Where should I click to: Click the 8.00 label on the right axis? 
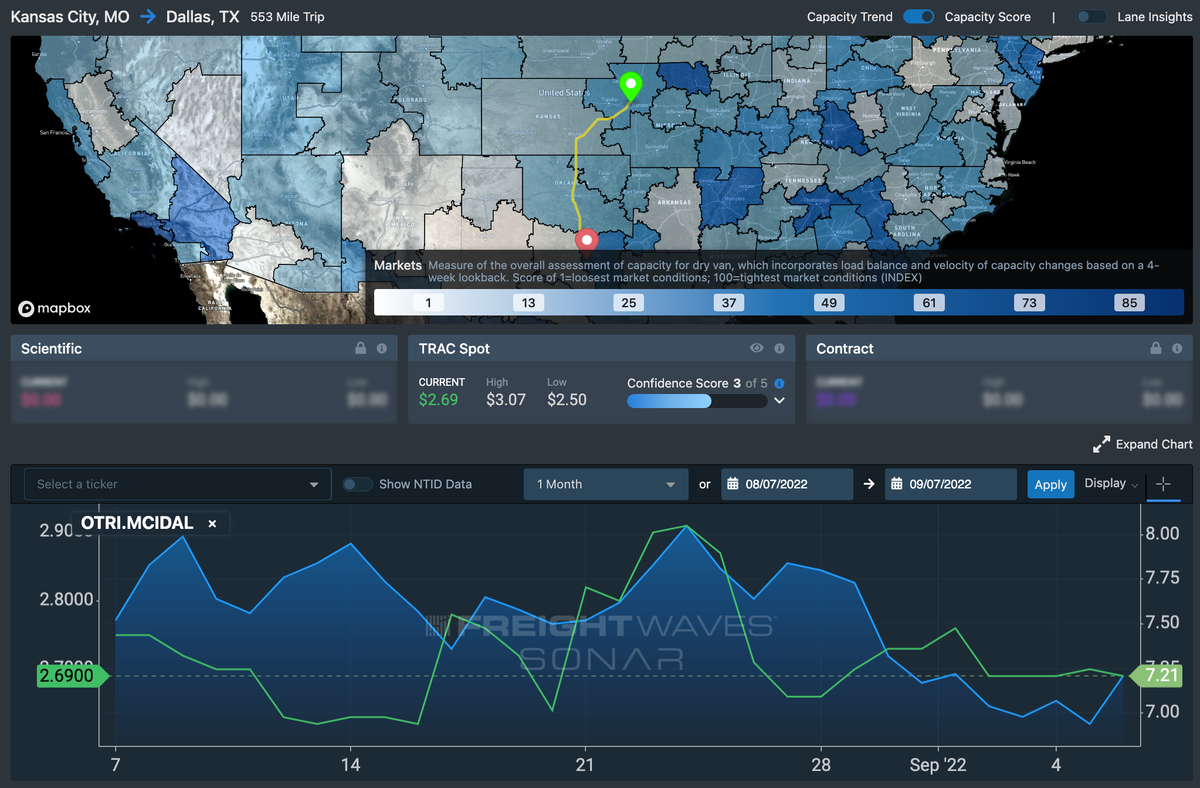coord(1161,534)
